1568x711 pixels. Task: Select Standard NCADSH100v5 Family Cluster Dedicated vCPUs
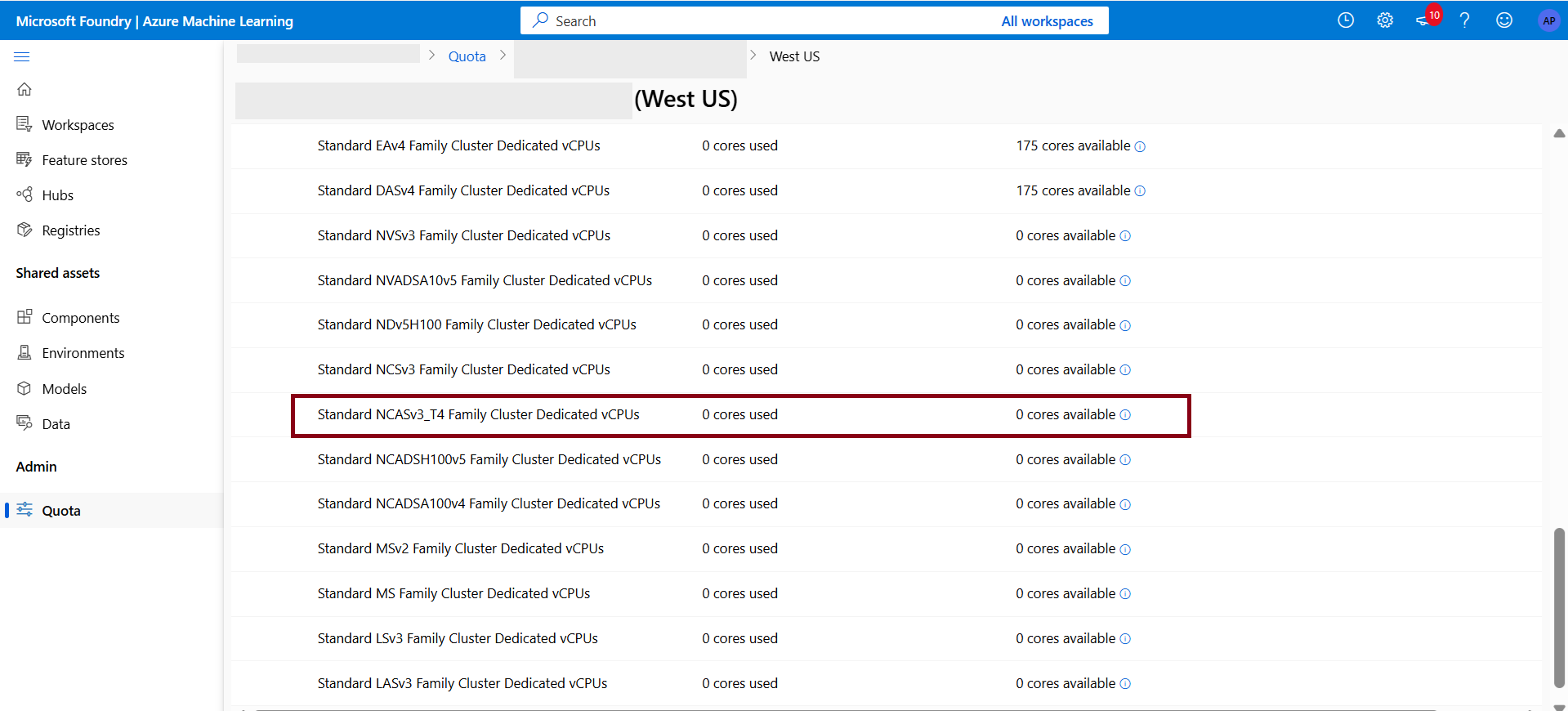pos(489,459)
